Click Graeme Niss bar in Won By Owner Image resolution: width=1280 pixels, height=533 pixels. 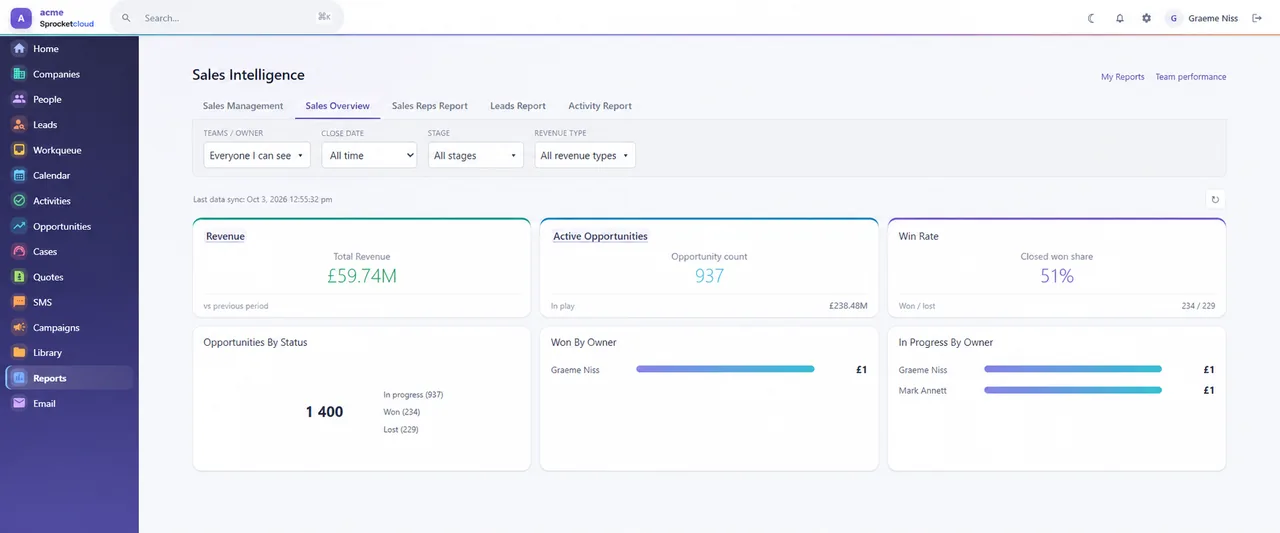coord(725,370)
